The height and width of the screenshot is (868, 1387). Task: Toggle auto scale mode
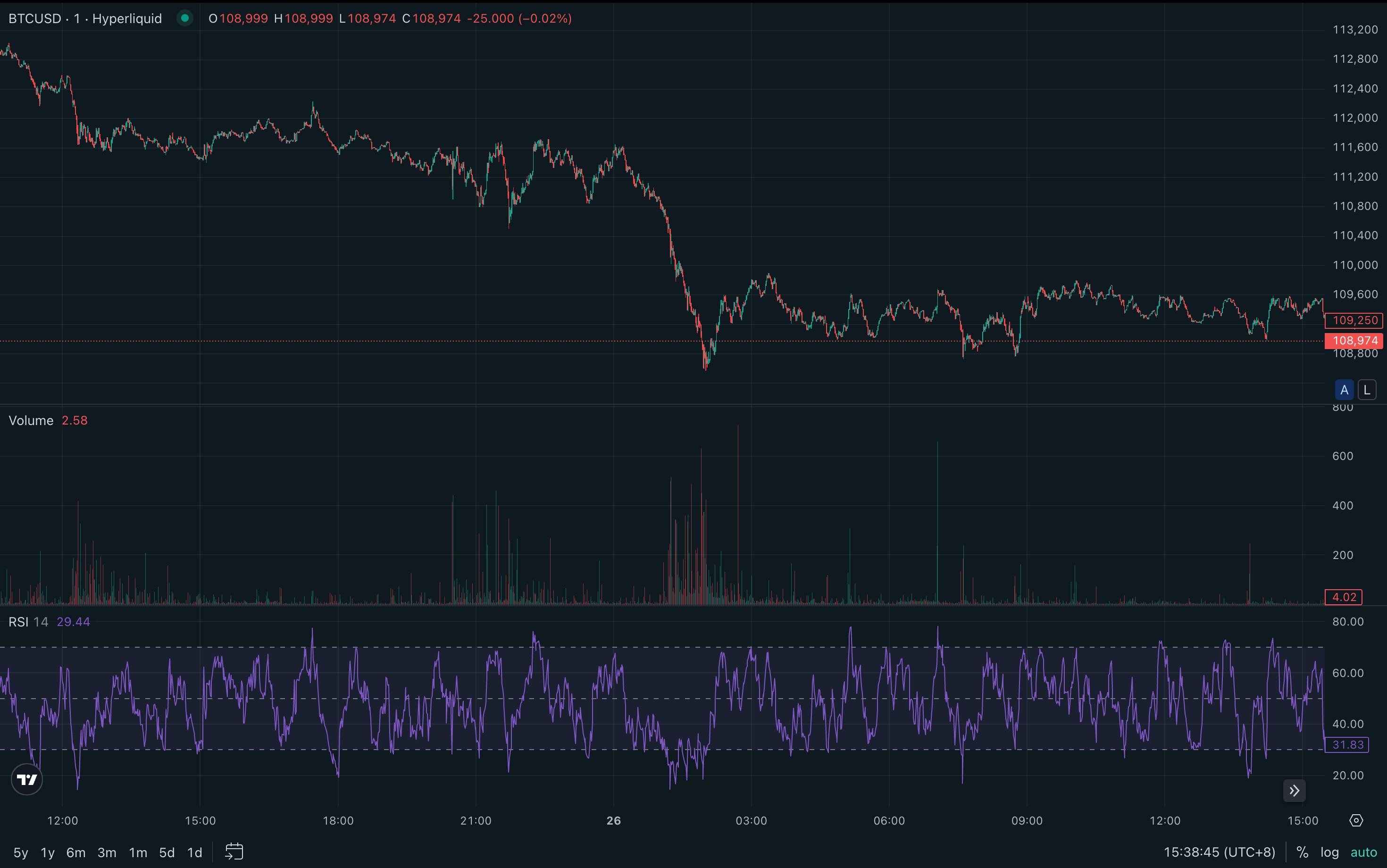coord(1363,852)
